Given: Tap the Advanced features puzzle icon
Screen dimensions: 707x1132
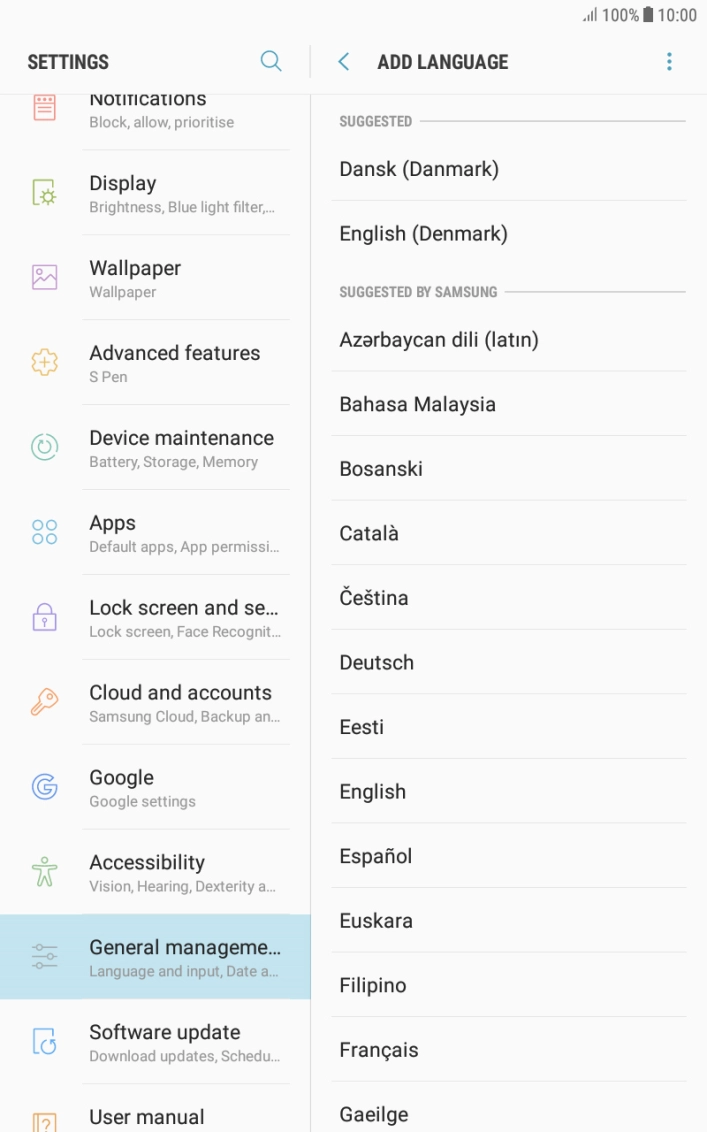Looking at the screenshot, I should 45,363.
